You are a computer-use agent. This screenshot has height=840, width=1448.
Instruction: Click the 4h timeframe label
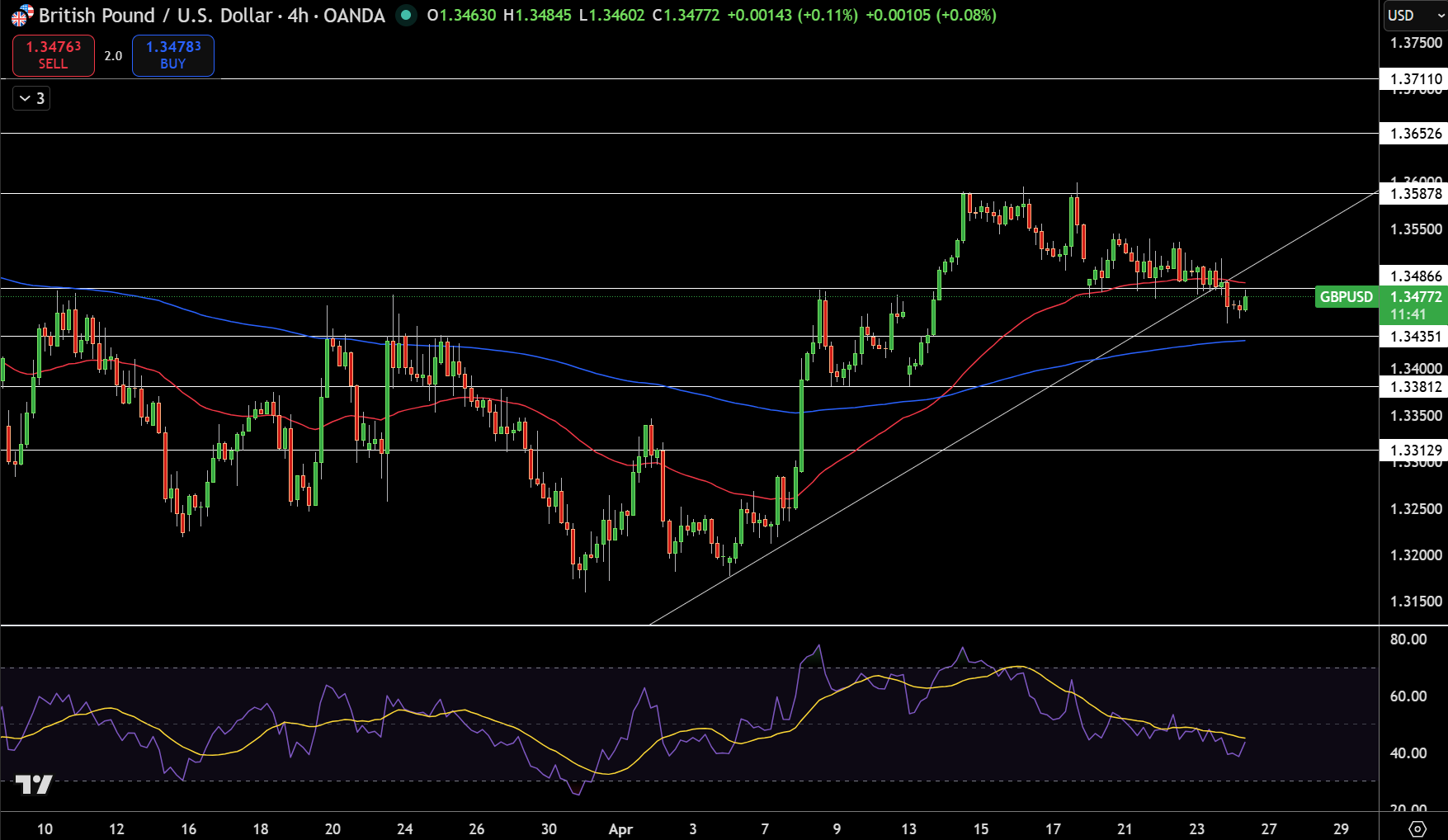pos(298,15)
